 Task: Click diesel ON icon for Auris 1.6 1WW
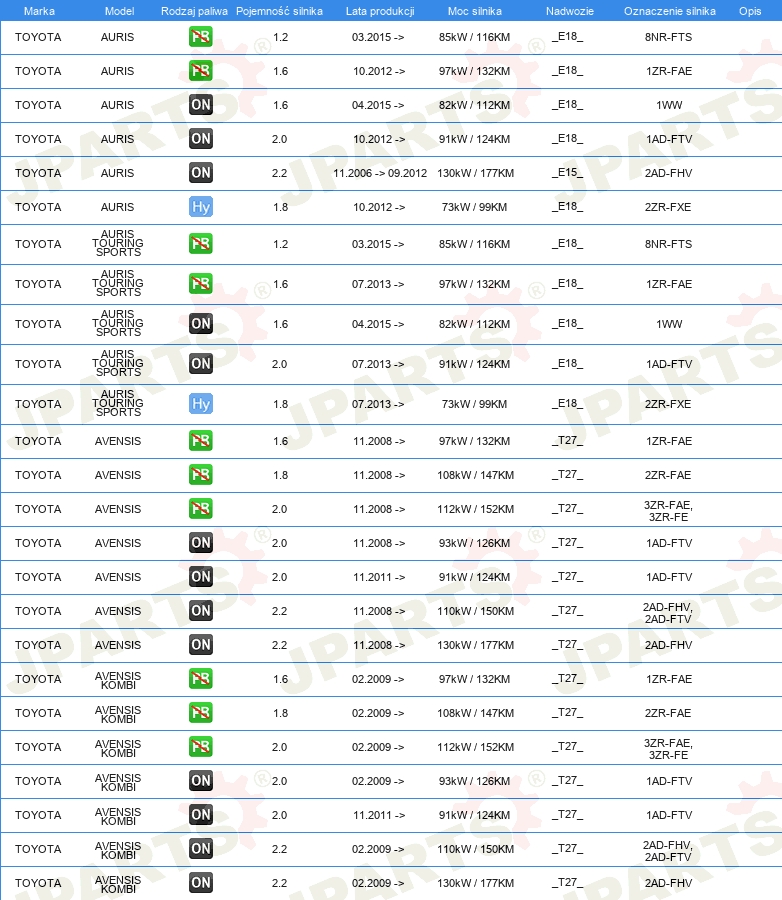pos(200,104)
